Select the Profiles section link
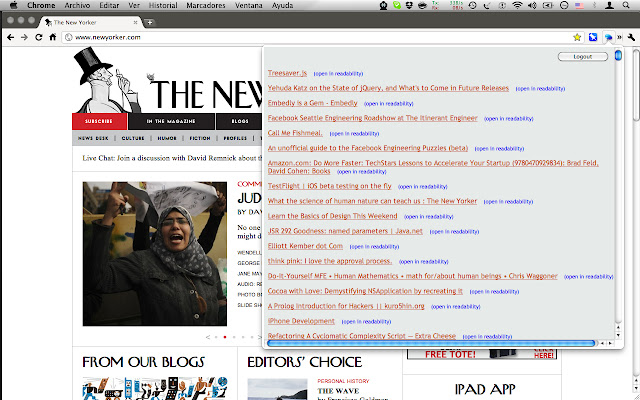The width and height of the screenshot is (640, 400). point(235,138)
